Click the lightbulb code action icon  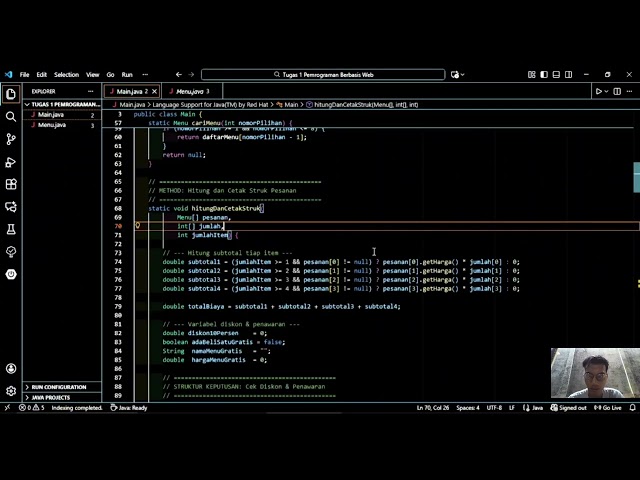[138, 225]
